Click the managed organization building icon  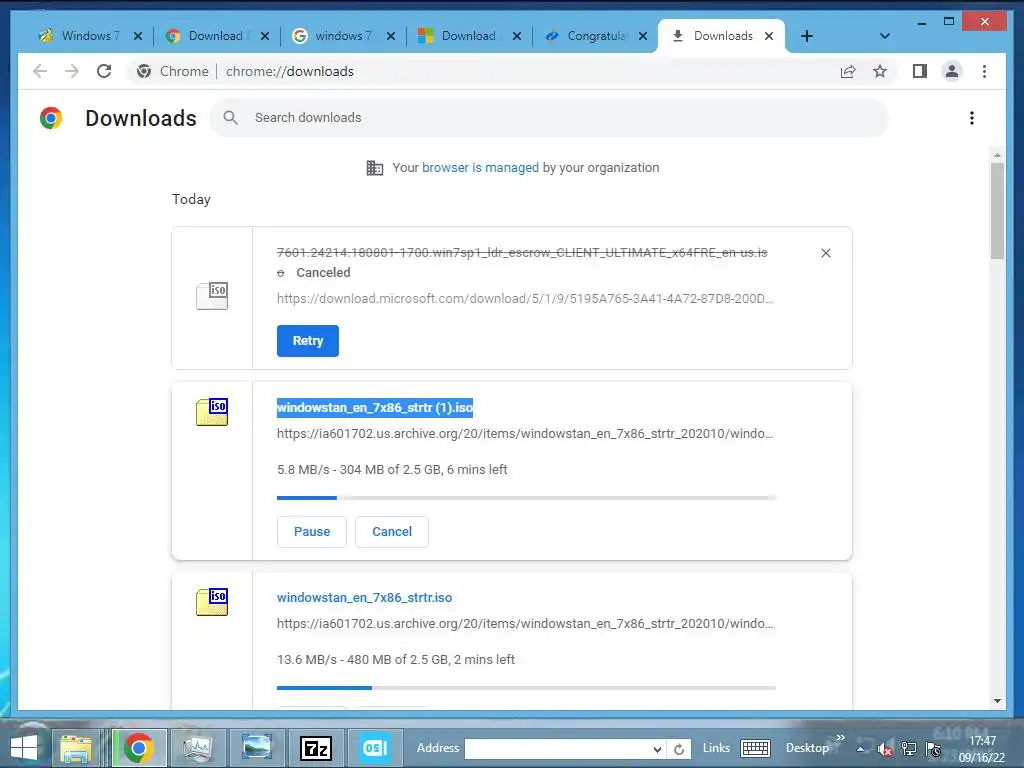pyautogui.click(x=374, y=168)
